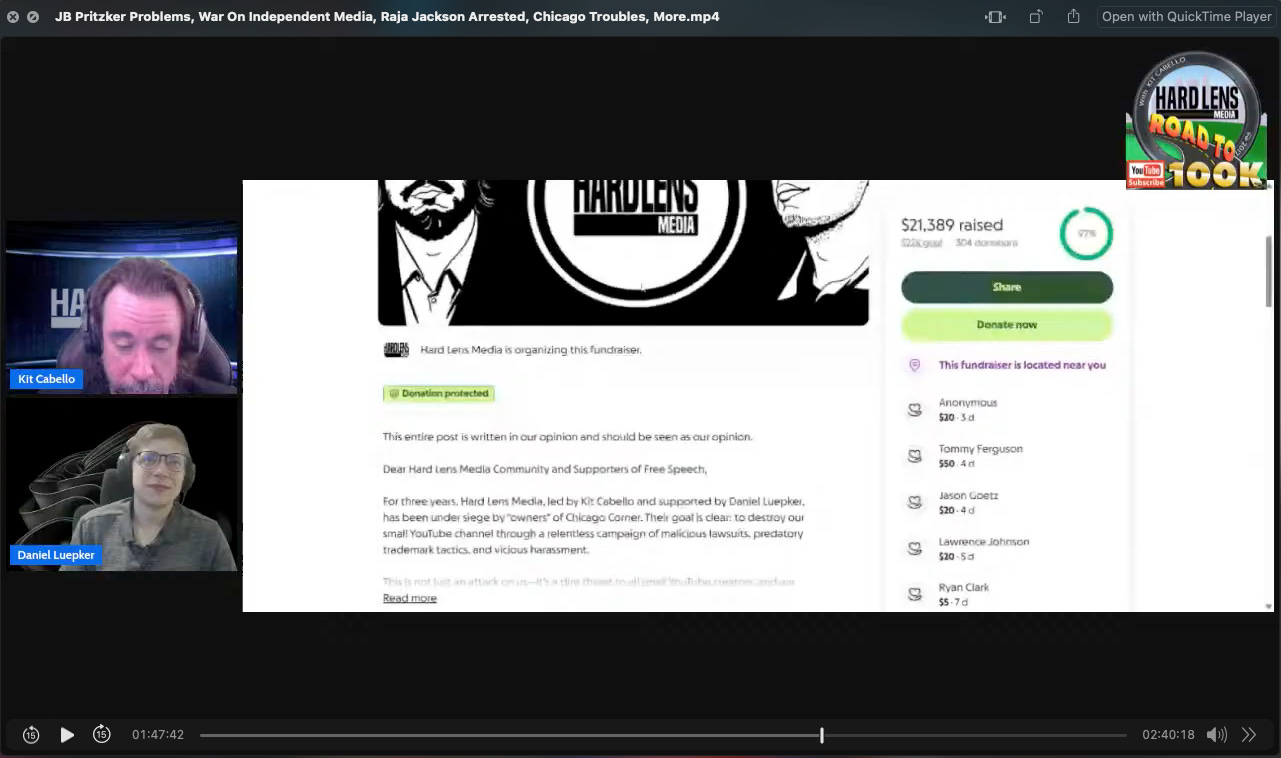The width and height of the screenshot is (1281, 758).
Task: Mute the video volume
Action: (1216, 735)
